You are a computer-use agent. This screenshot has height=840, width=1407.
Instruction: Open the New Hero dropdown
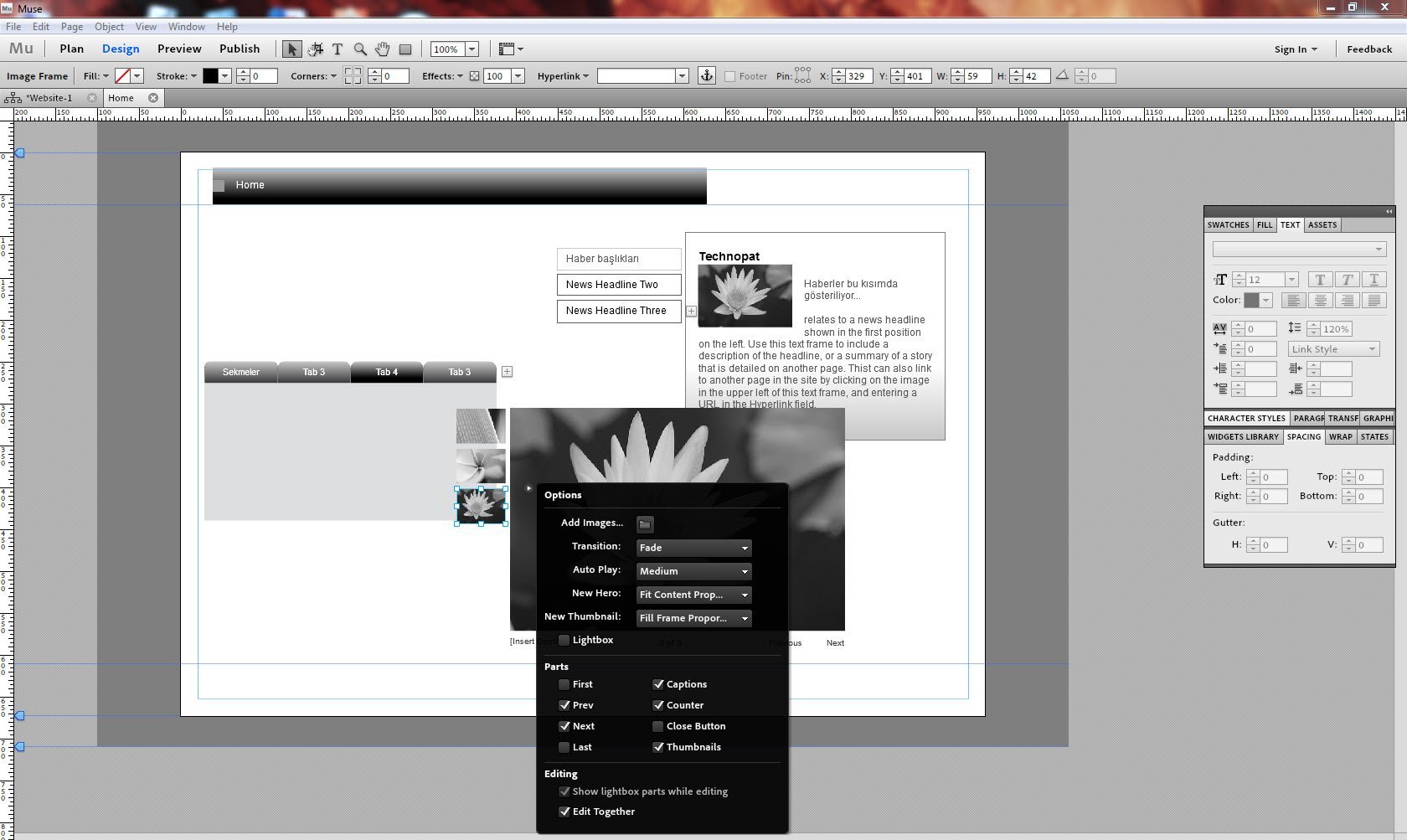click(x=693, y=595)
